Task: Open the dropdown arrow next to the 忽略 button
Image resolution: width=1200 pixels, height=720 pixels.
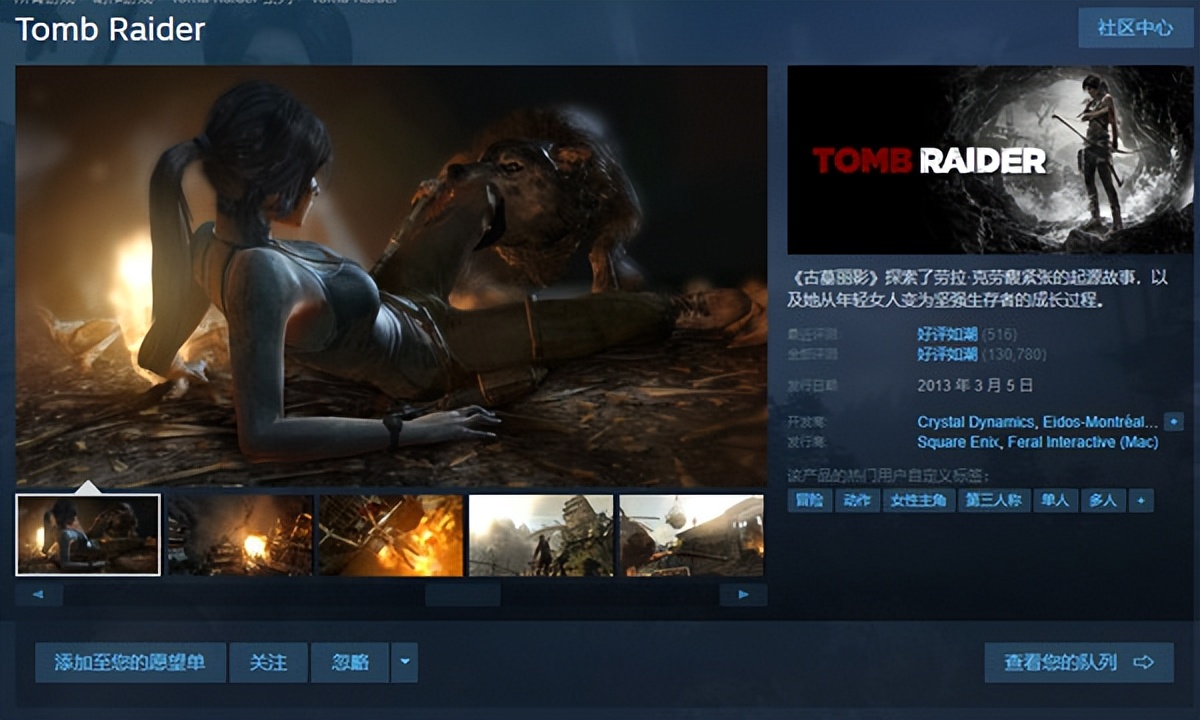Action: [404, 662]
